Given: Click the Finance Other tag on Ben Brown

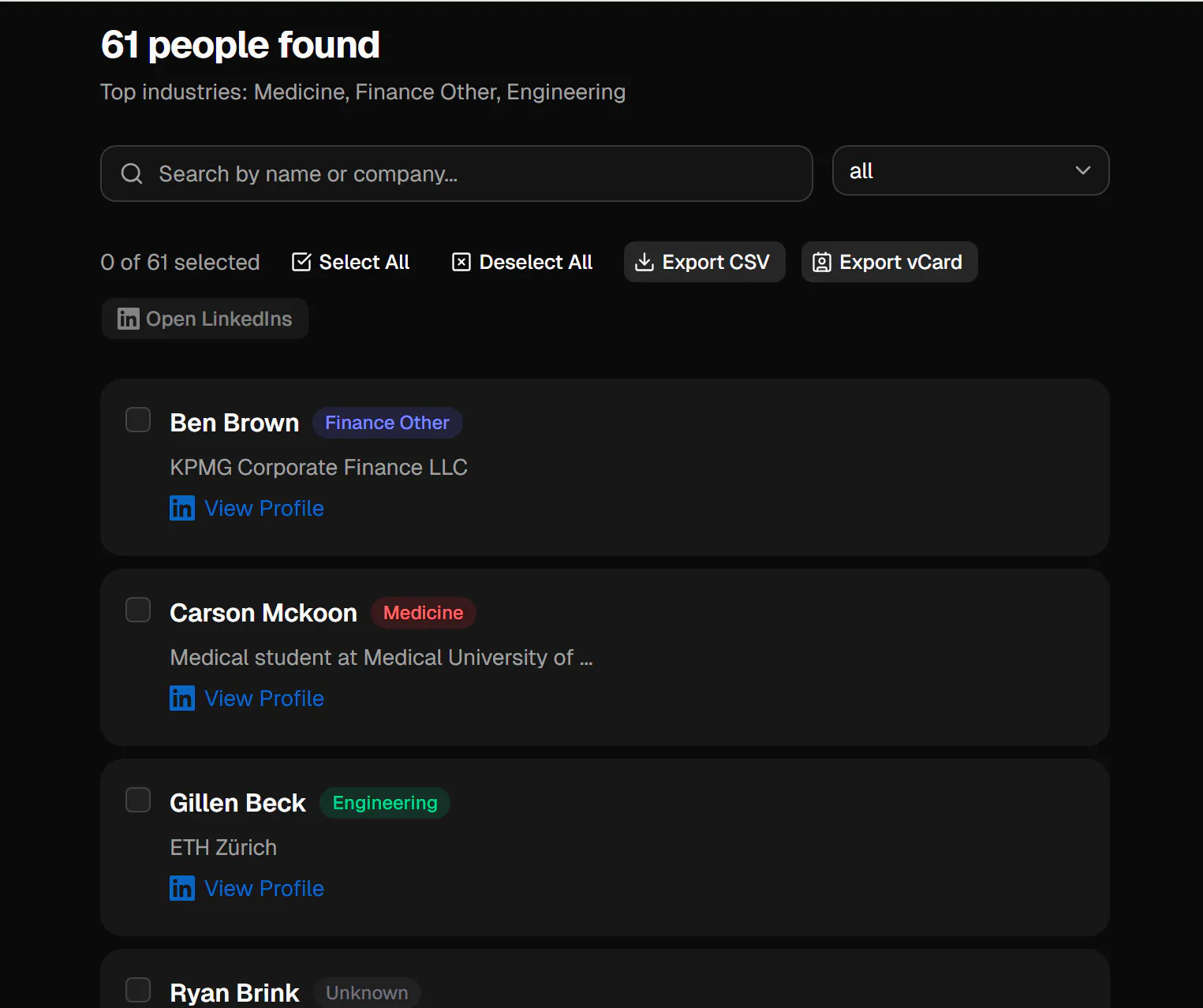Looking at the screenshot, I should point(387,423).
